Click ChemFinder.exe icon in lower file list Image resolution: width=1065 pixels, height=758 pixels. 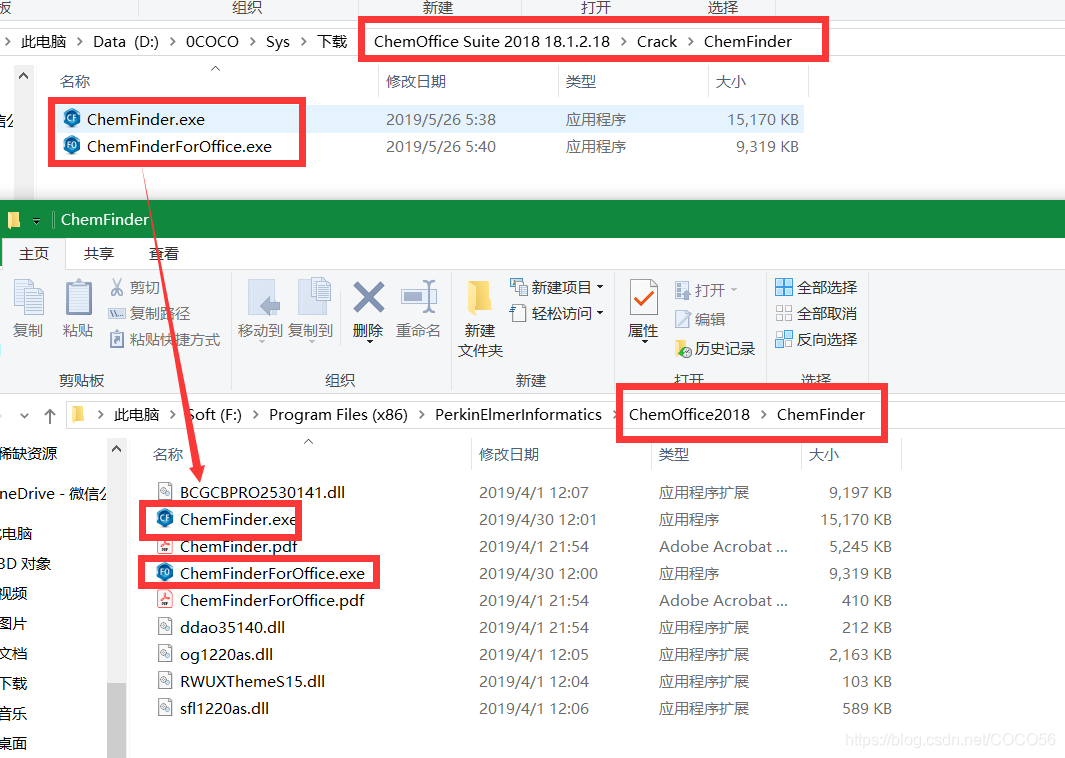pos(165,518)
